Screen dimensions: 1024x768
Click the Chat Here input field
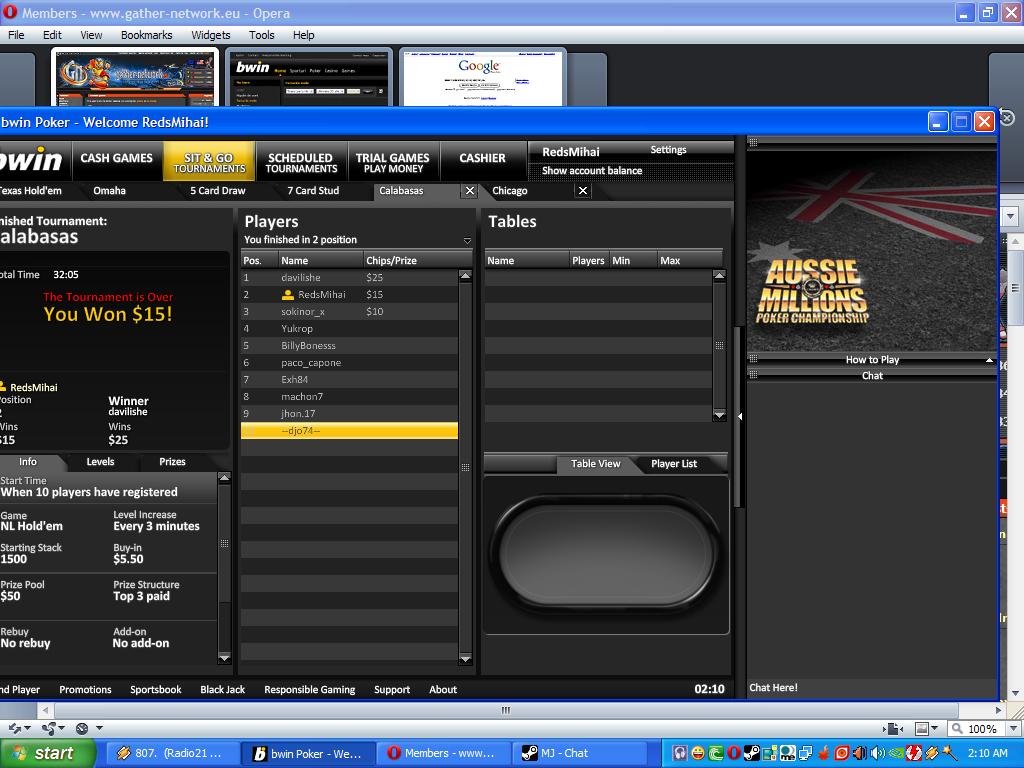point(872,687)
